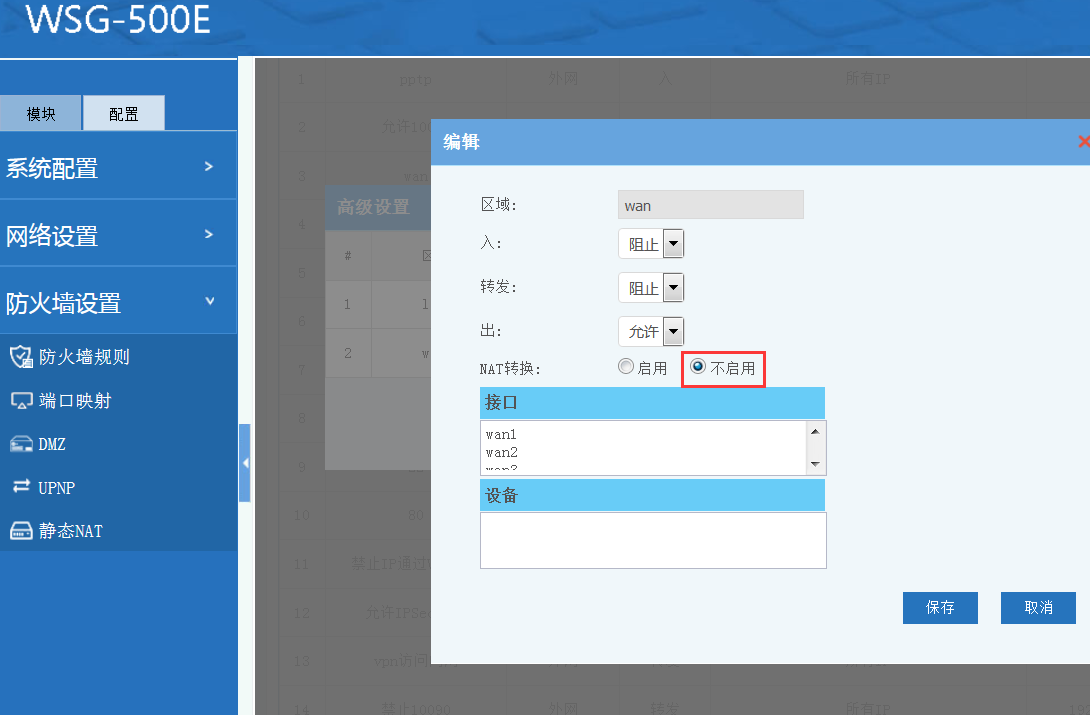Switch to the 模块 tab
Screen dimensions: 1090x715
pos(41,114)
